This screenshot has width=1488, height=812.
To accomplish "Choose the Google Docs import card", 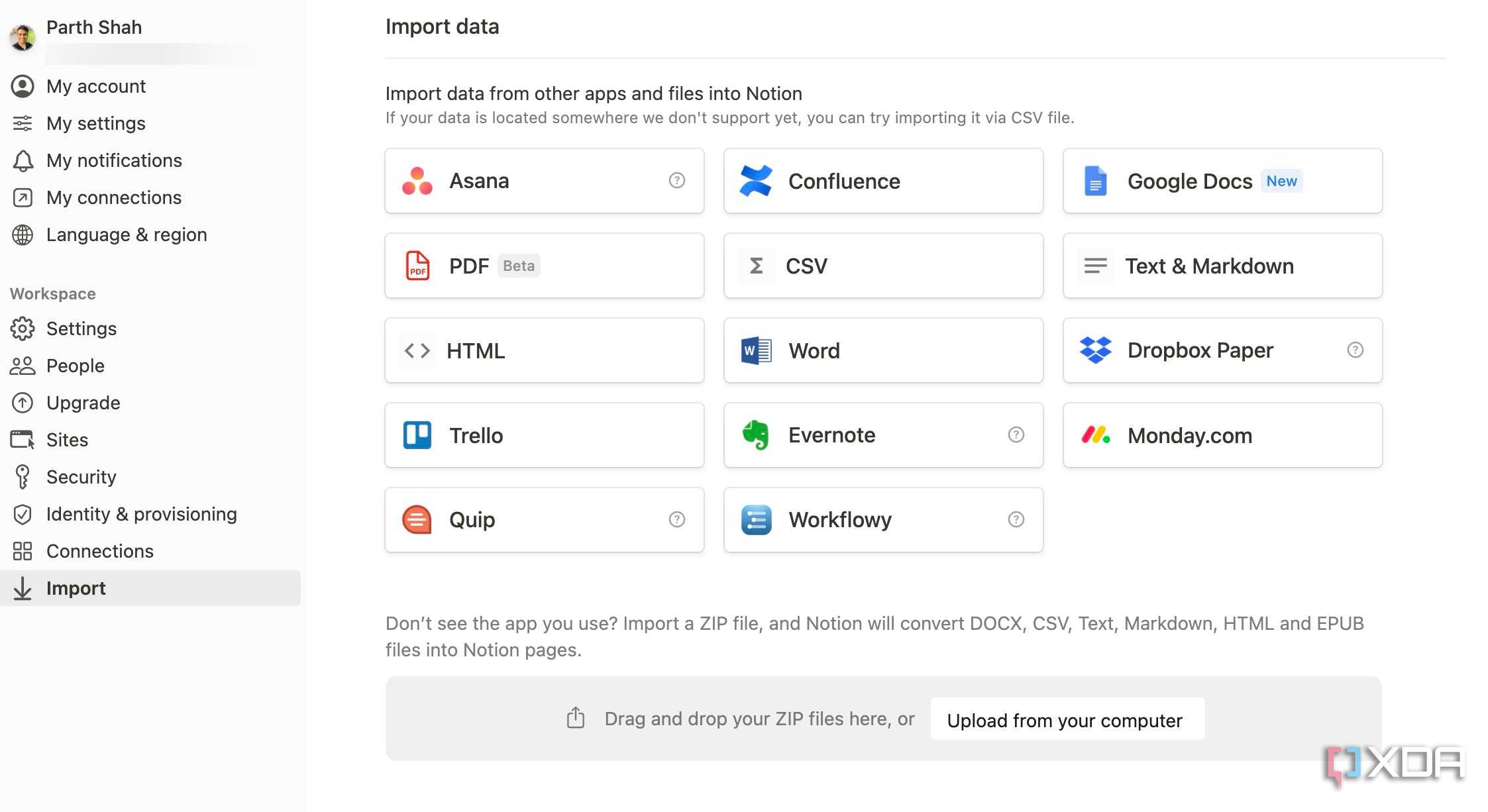I will (x=1223, y=181).
